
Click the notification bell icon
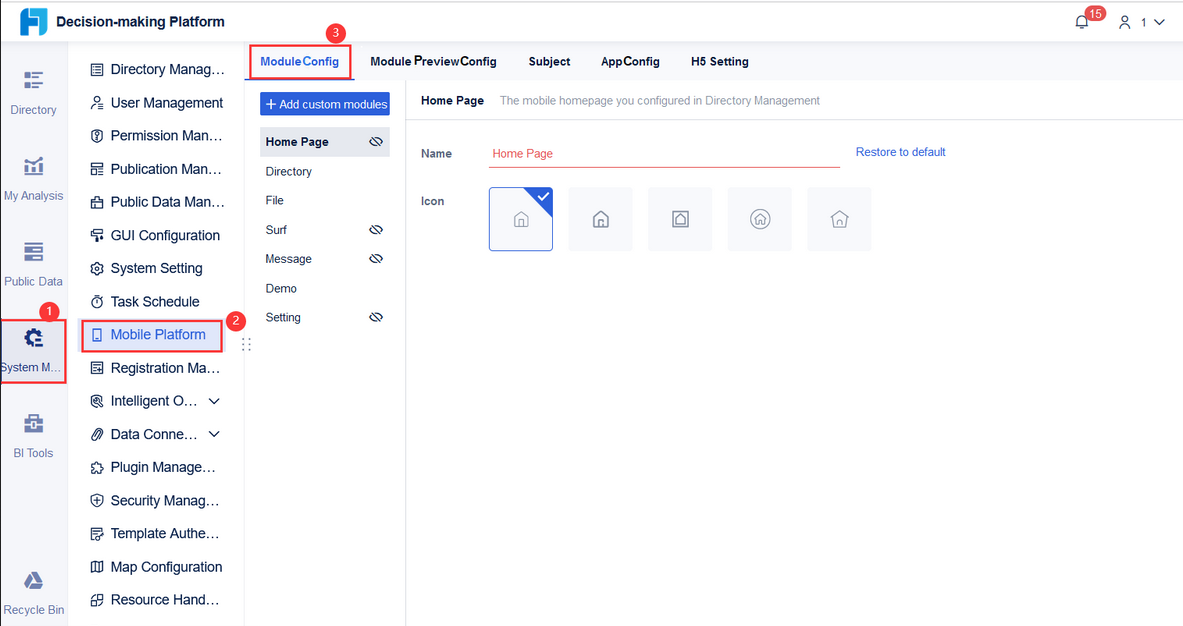click(1081, 21)
